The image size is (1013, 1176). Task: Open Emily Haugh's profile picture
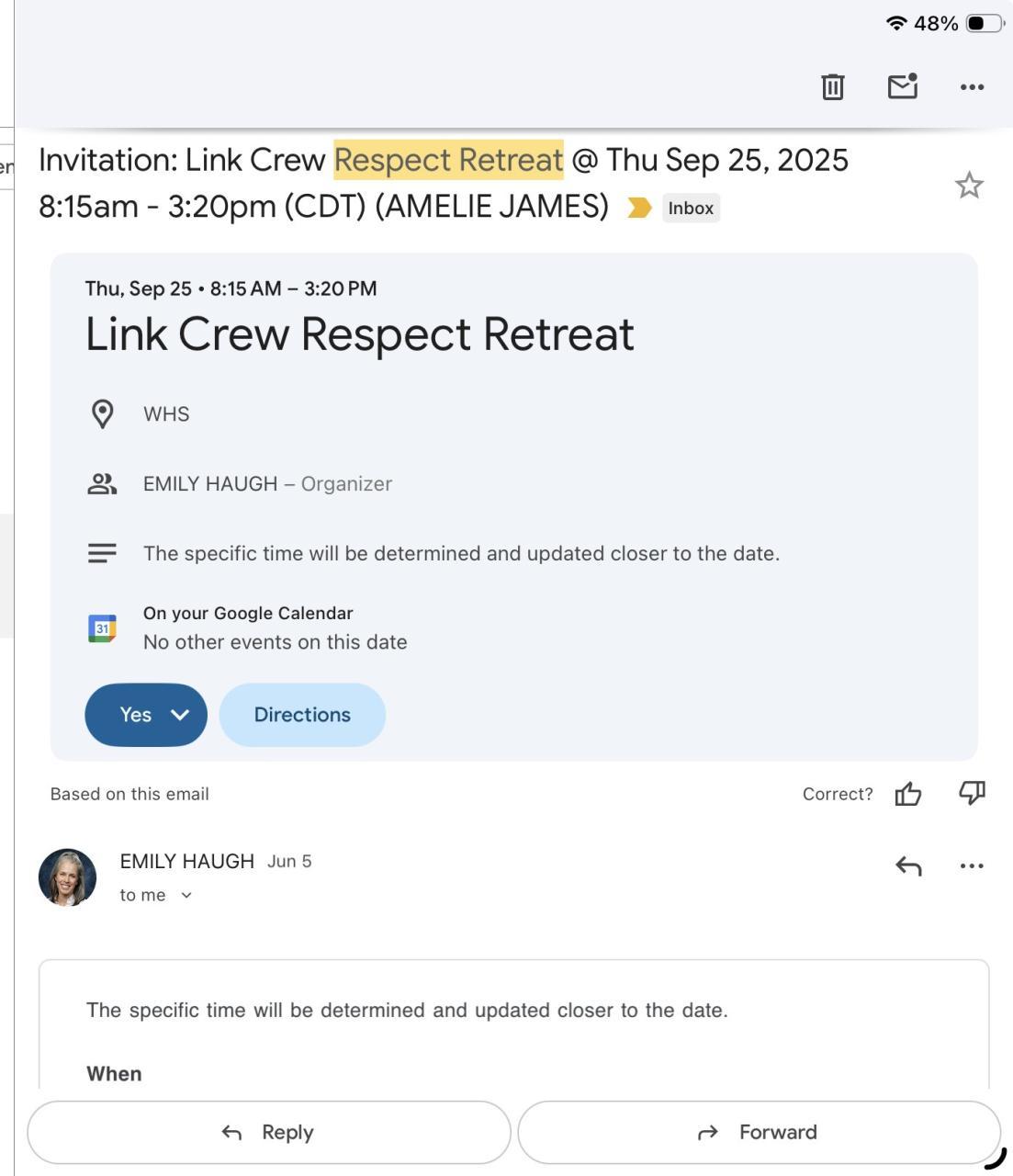pos(67,877)
